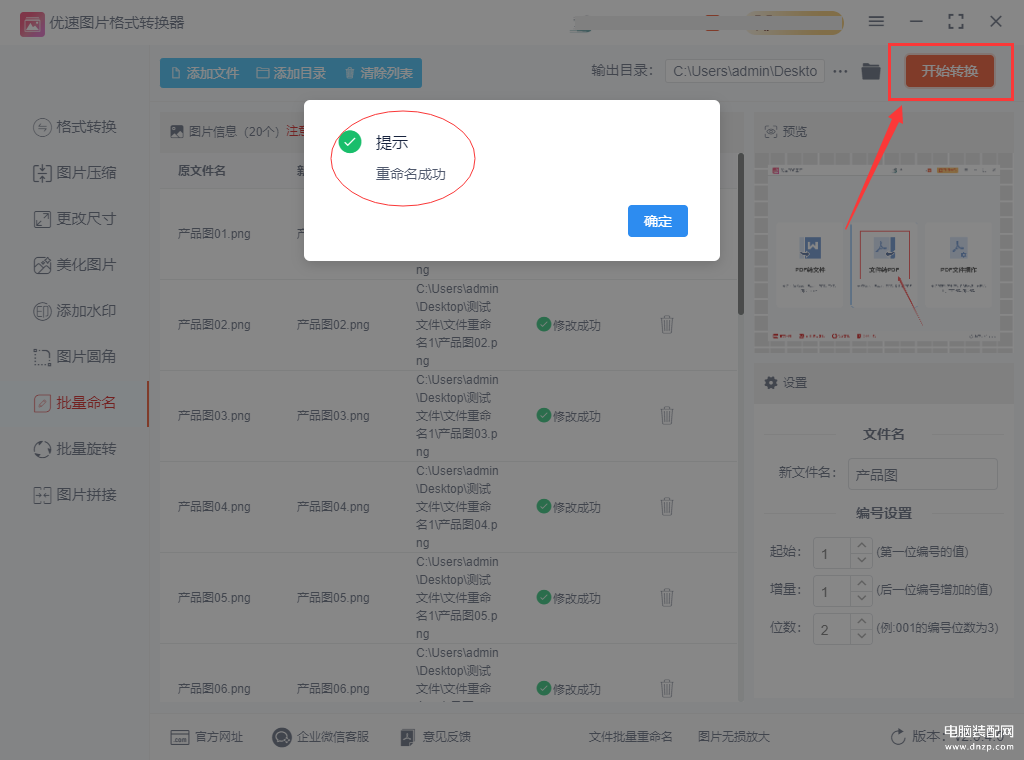Viewport: 1024px width, 760px height.
Task: Click the output directory path field
Action: click(744, 71)
